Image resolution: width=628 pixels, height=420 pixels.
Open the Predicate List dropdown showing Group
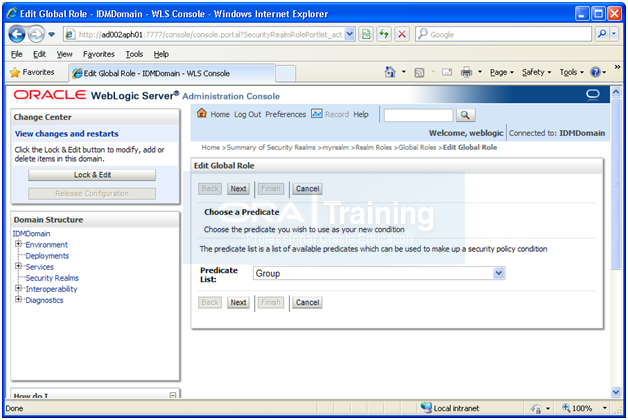[379, 273]
